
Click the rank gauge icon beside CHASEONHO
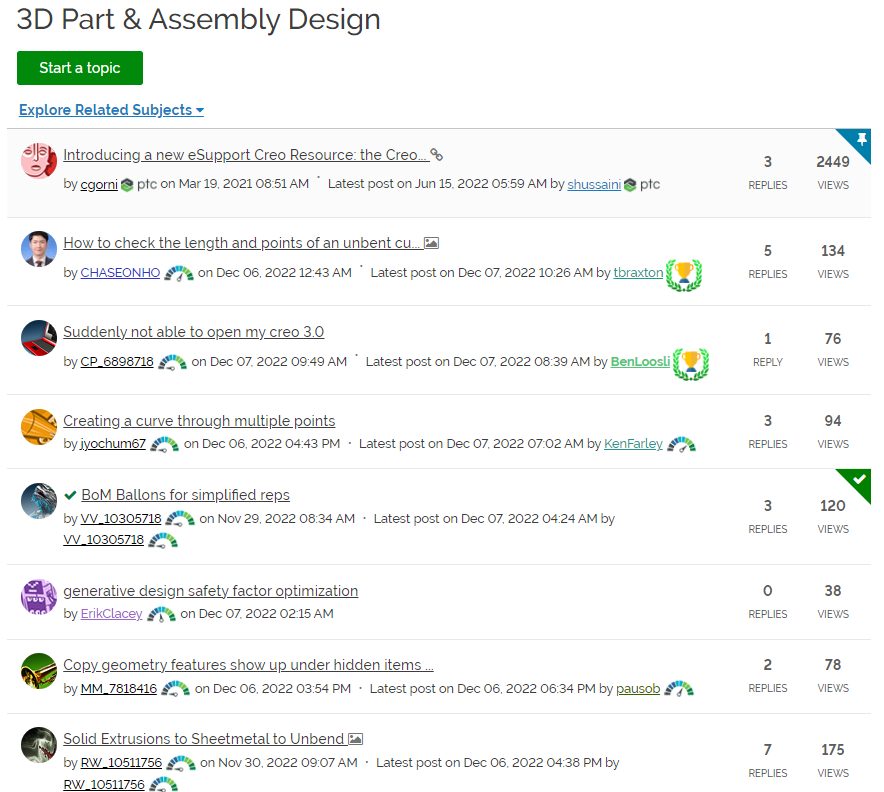179,273
